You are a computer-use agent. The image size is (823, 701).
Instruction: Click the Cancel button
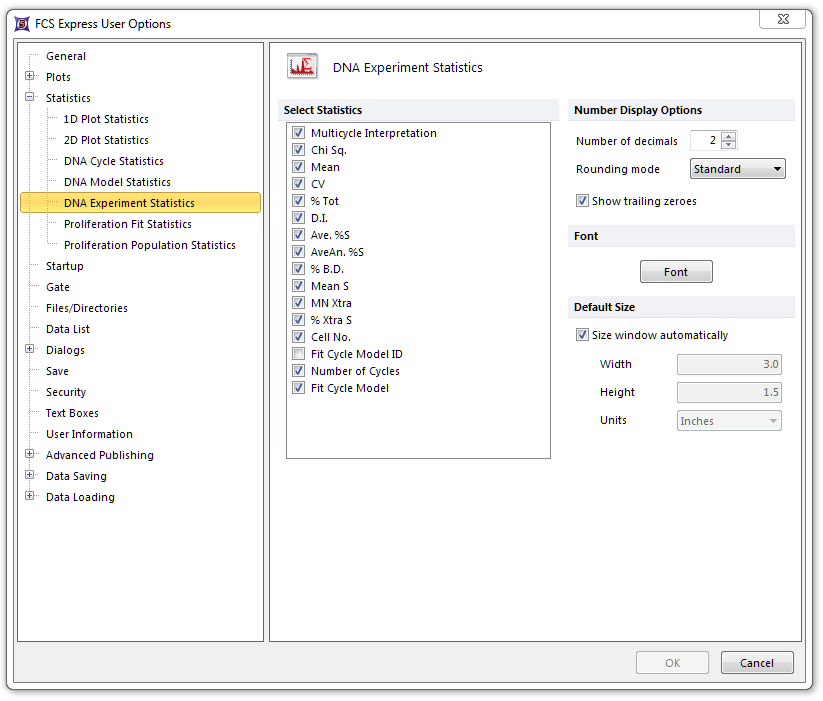pos(756,663)
